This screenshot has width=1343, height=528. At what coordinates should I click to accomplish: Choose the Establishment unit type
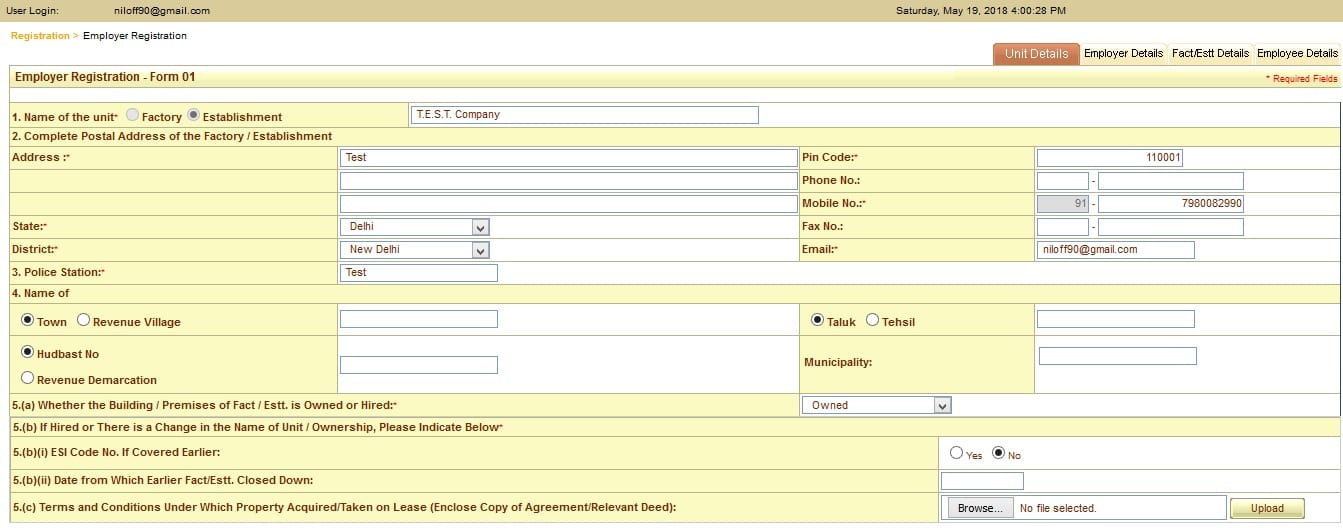(x=194, y=116)
